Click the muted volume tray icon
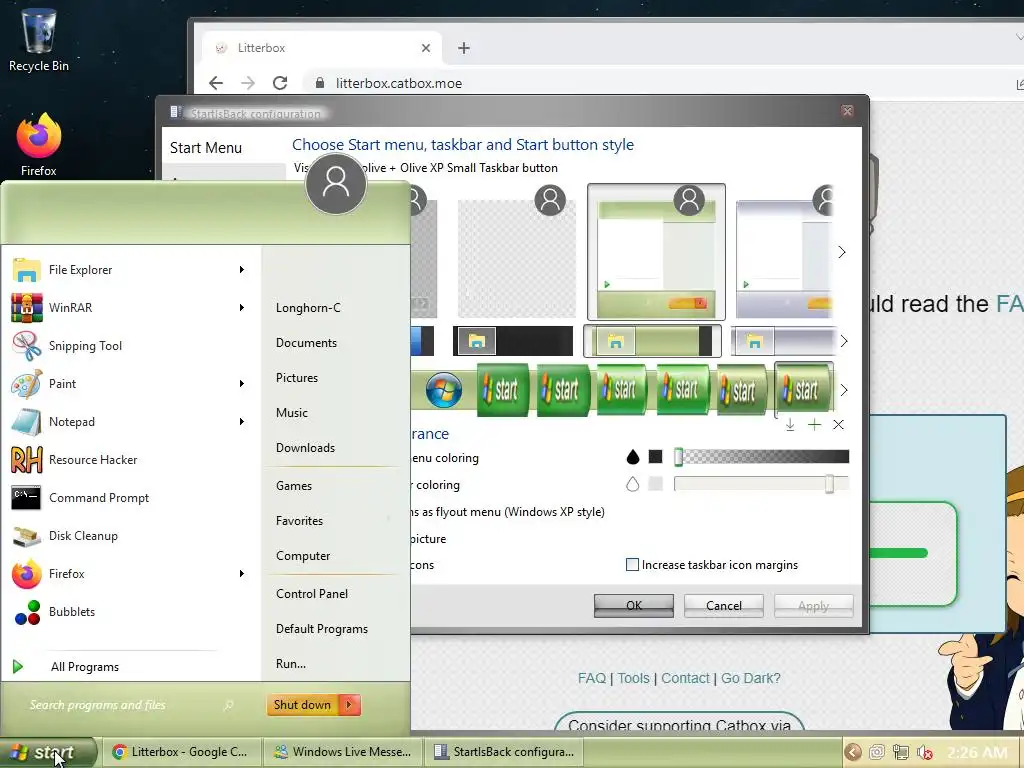 point(924,752)
